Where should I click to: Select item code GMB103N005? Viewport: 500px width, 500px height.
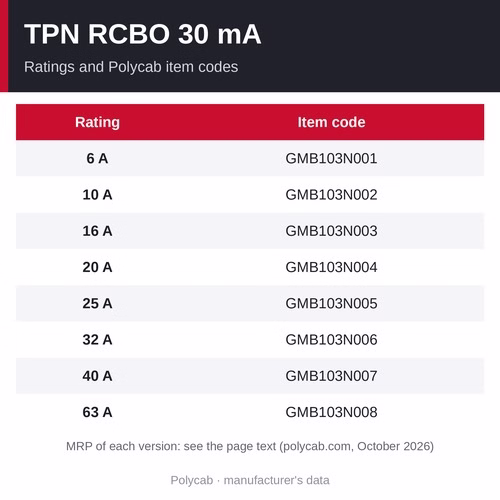[331, 304]
